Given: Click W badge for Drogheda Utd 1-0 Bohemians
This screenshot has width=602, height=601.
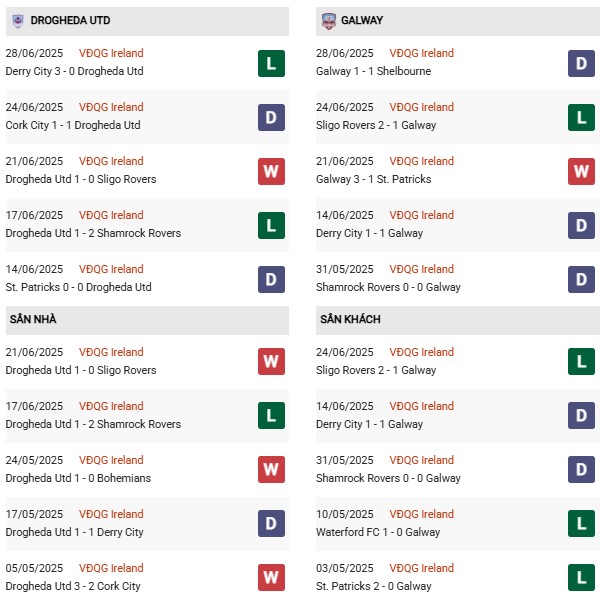Looking at the screenshot, I should (x=271, y=470).
